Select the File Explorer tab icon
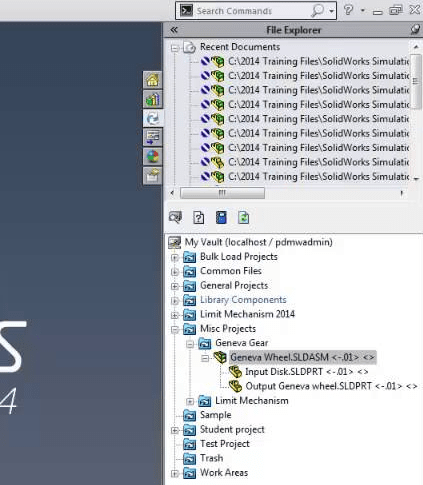Screen dimensions: 423x485 (153, 118)
